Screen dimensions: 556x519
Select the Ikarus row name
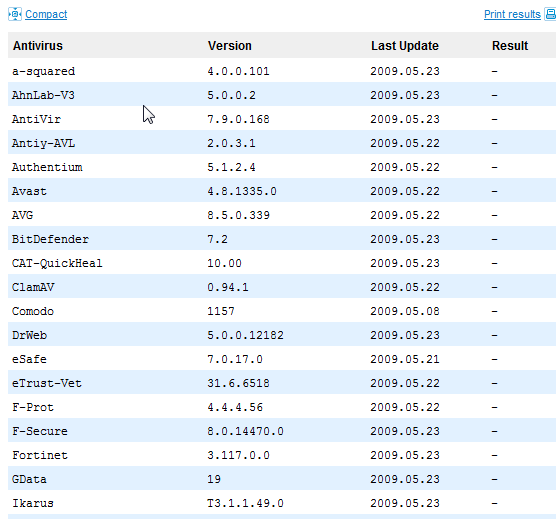coord(33,503)
